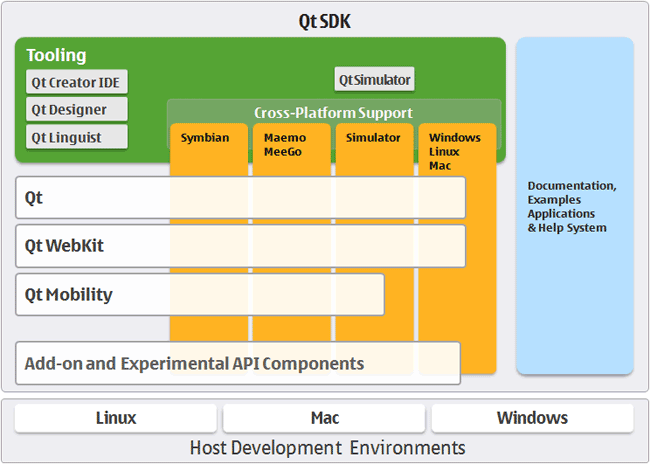
Task: Click the Qt Creator IDE box
Action: [77, 82]
